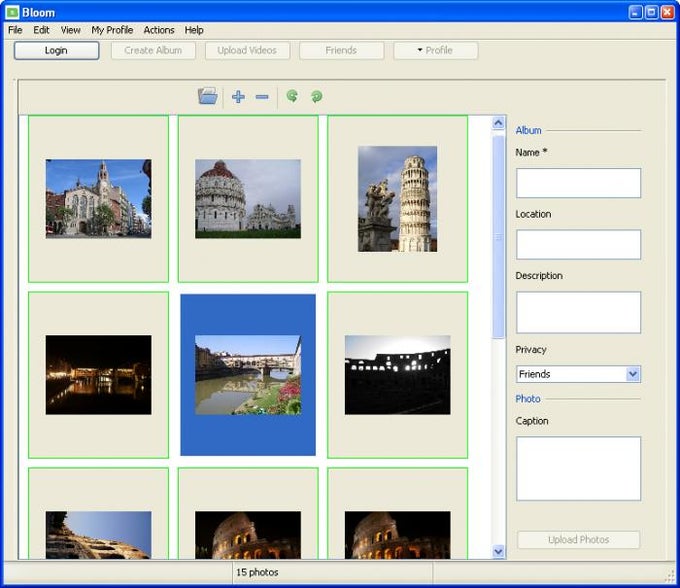This screenshot has width=680, height=588.
Task: Select the selected Ponte Vecchio river photo
Action: pyautogui.click(x=248, y=375)
